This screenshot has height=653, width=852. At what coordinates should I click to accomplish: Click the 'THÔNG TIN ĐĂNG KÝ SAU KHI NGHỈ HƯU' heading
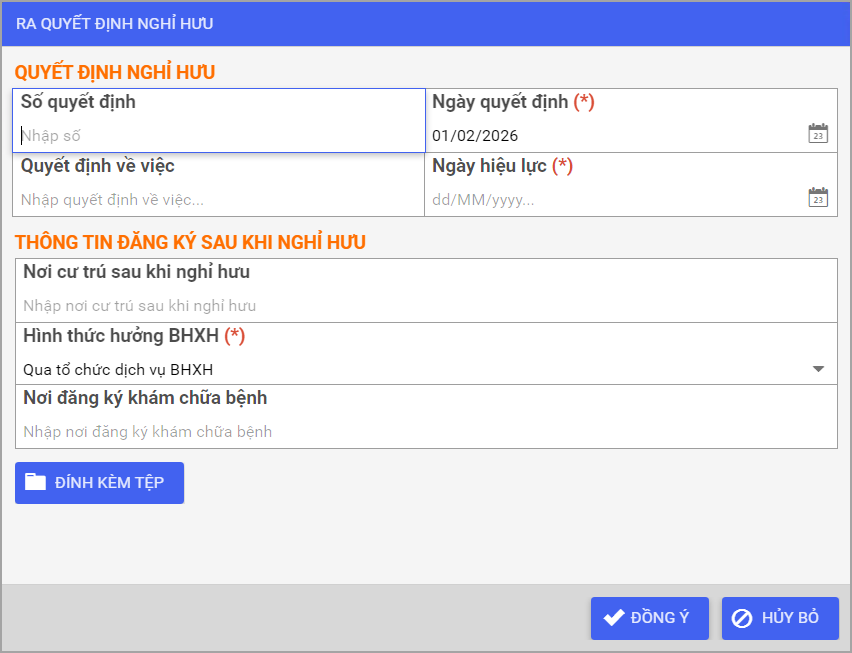[x=190, y=242]
